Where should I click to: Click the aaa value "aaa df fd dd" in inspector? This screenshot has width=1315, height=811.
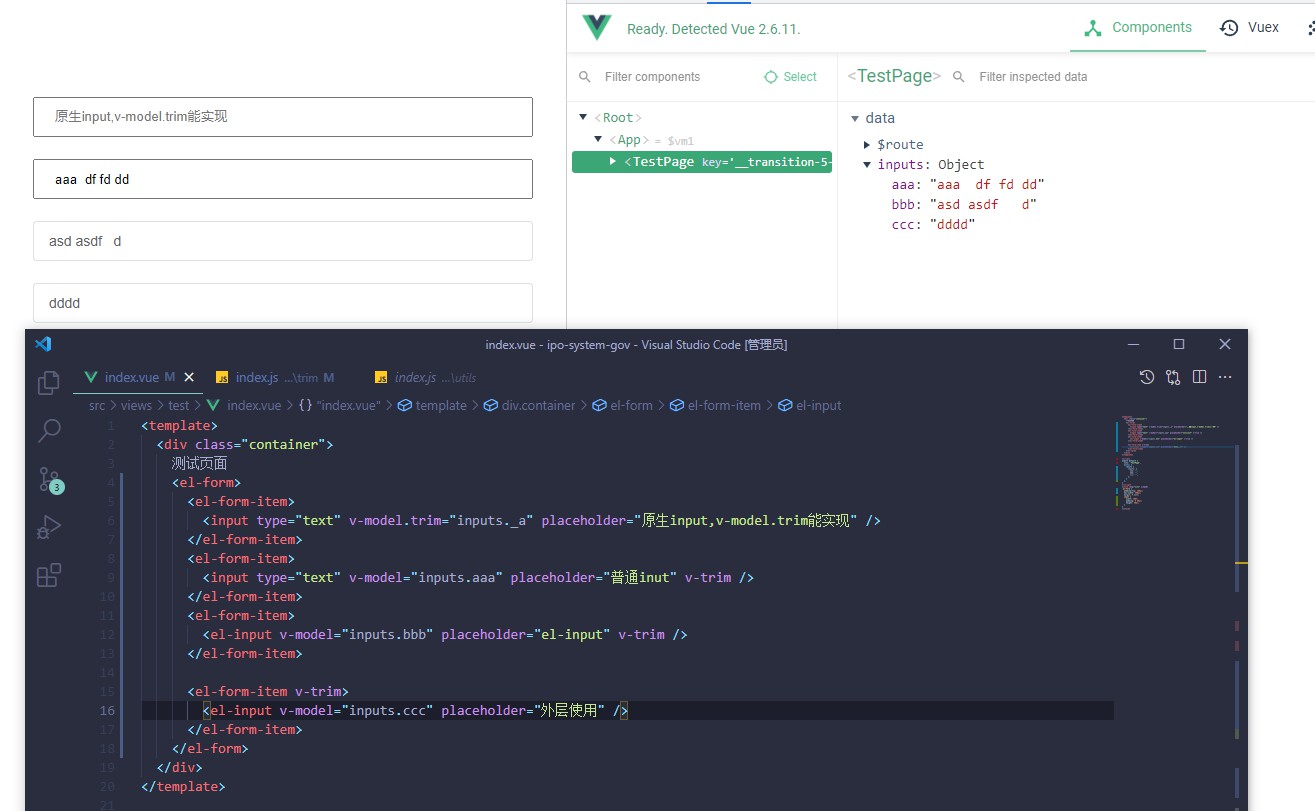pos(987,184)
